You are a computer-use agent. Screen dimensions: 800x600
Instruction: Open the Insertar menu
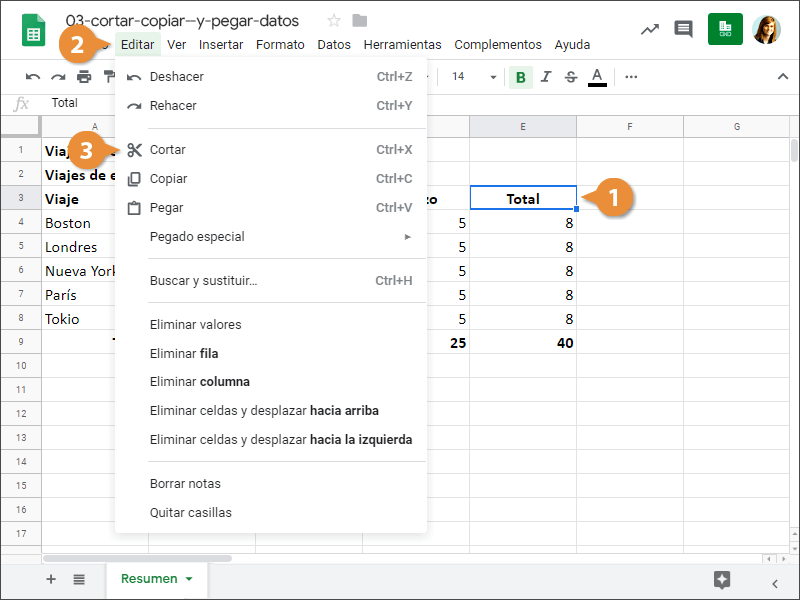221,44
